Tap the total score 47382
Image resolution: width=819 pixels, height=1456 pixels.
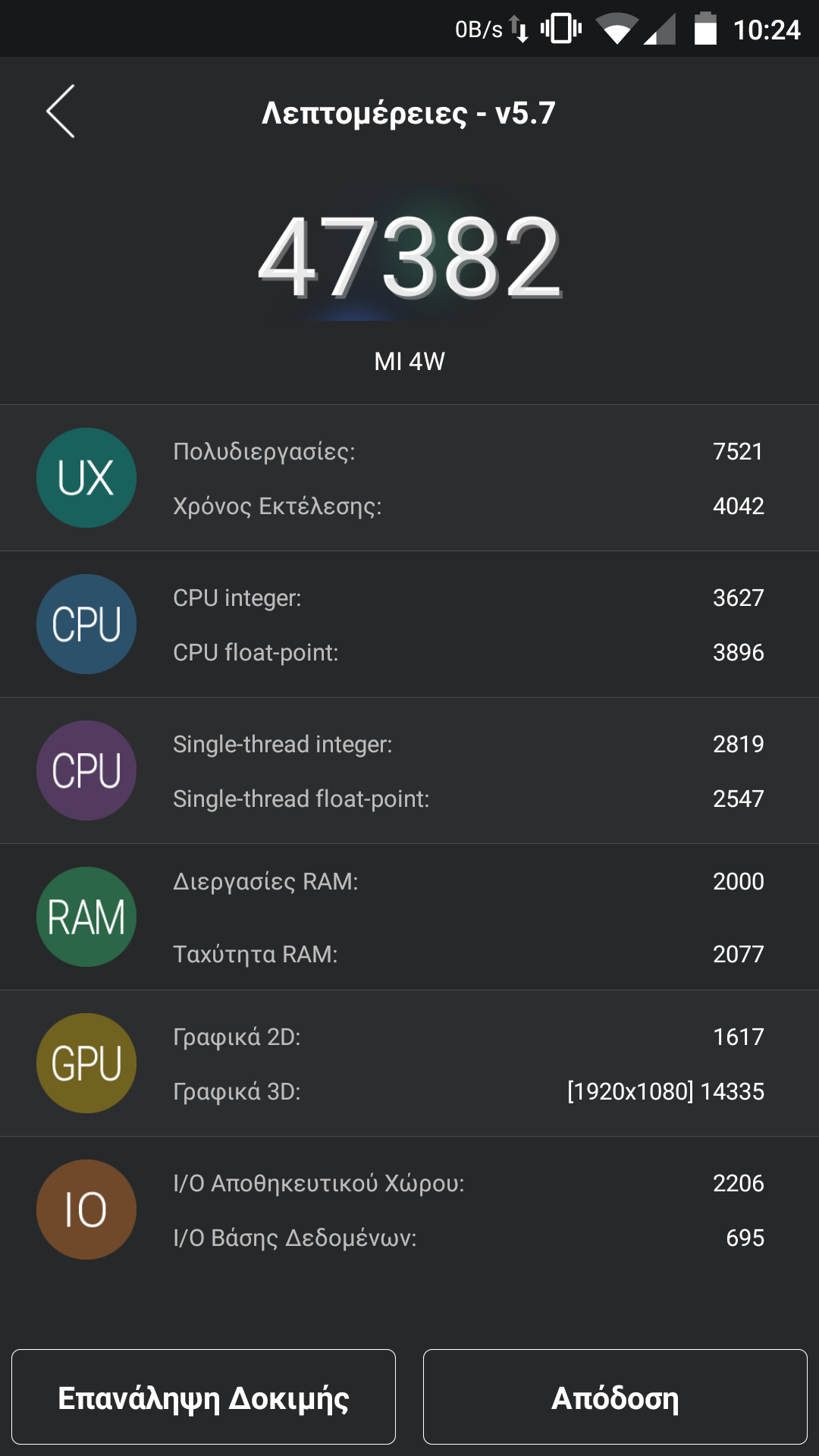pos(409,258)
